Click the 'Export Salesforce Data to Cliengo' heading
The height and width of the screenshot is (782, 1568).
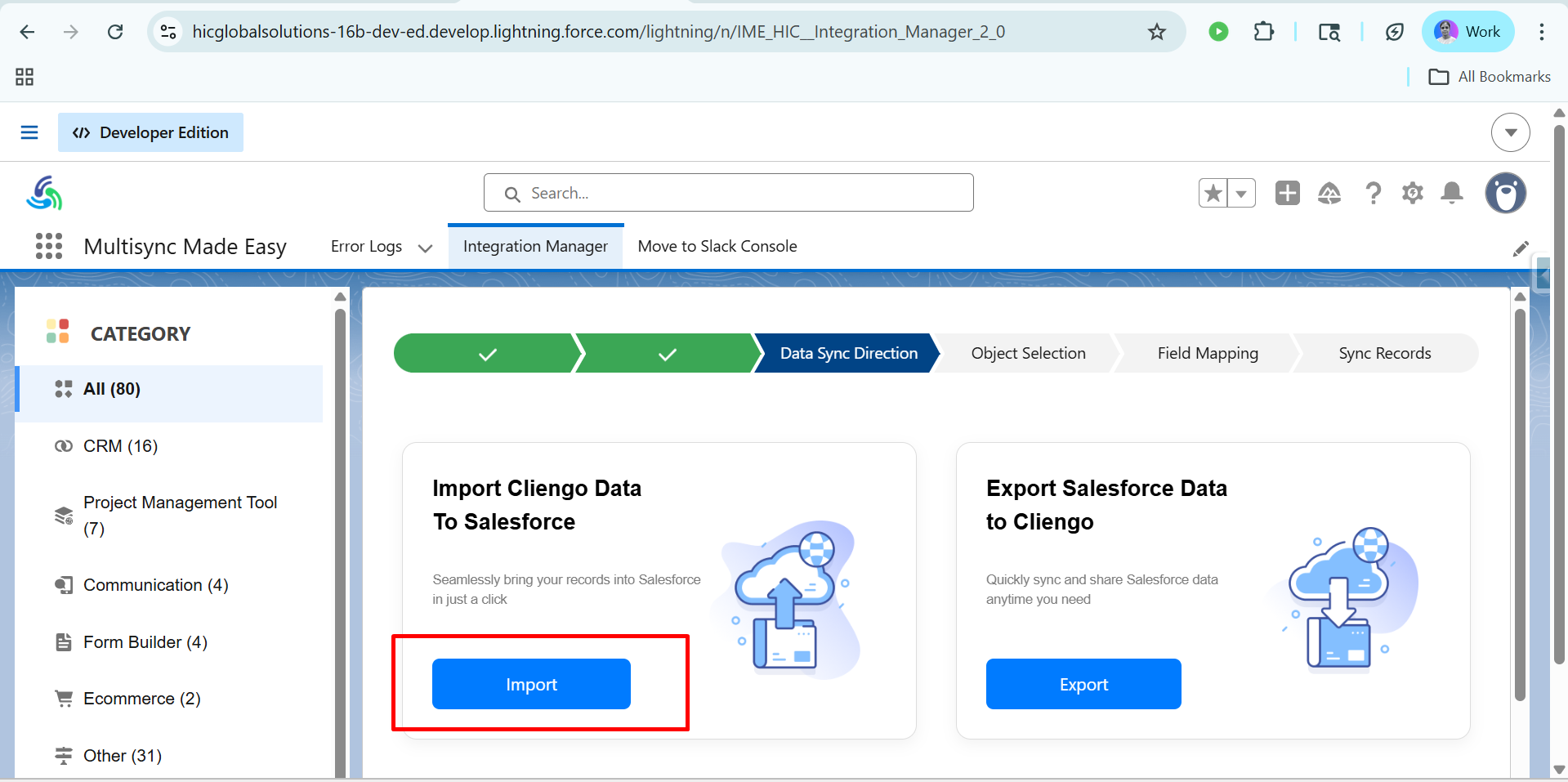coord(1106,505)
